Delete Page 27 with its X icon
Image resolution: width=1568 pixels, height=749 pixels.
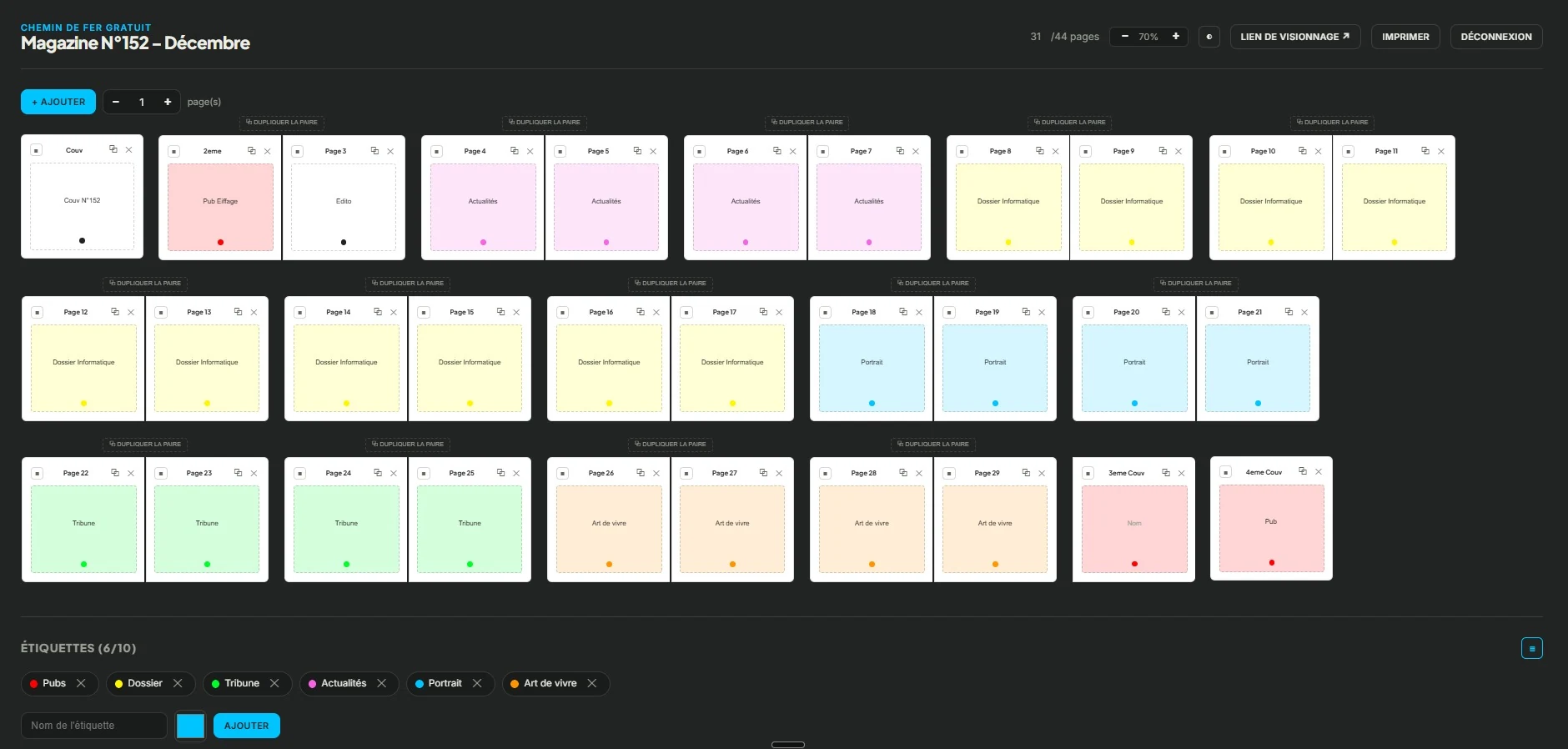[779, 473]
